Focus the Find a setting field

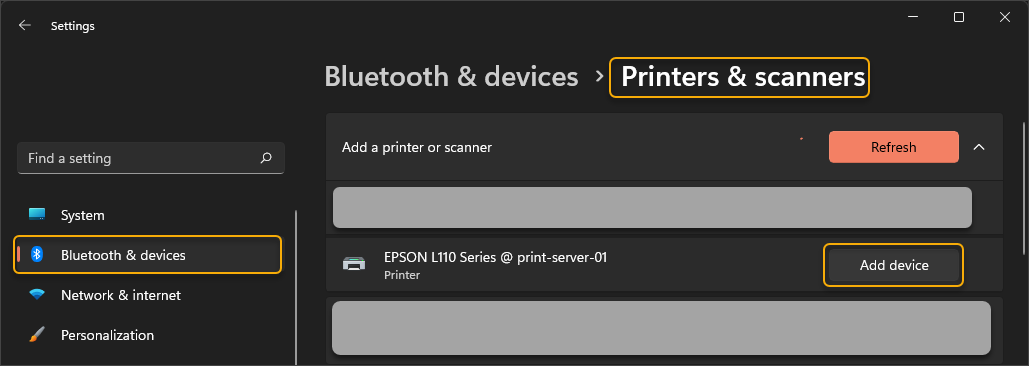(x=150, y=158)
